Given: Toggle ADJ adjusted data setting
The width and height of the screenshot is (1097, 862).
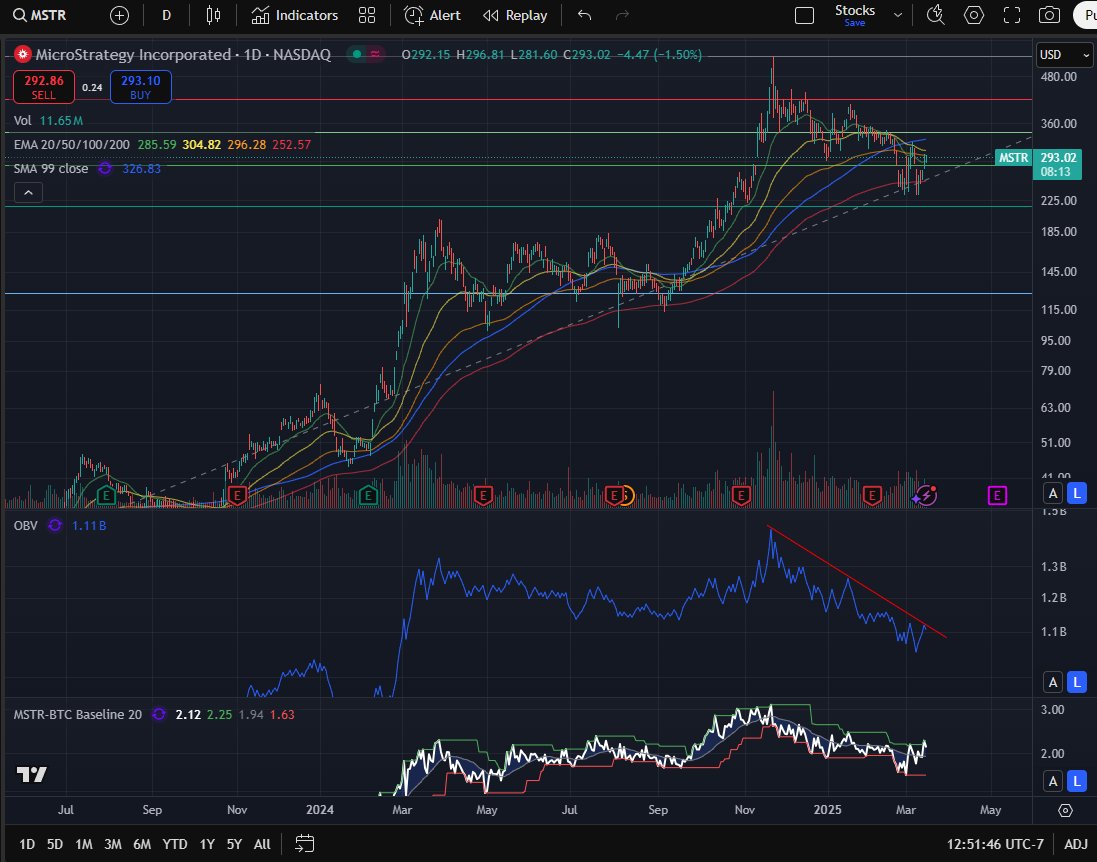Looking at the screenshot, I should [1076, 844].
